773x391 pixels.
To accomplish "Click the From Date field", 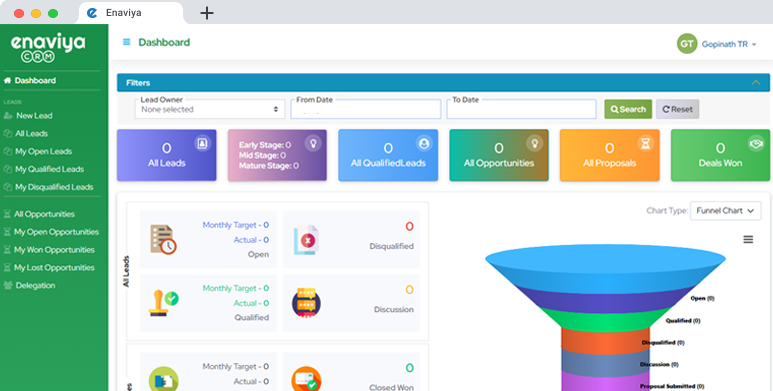I will point(365,109).
